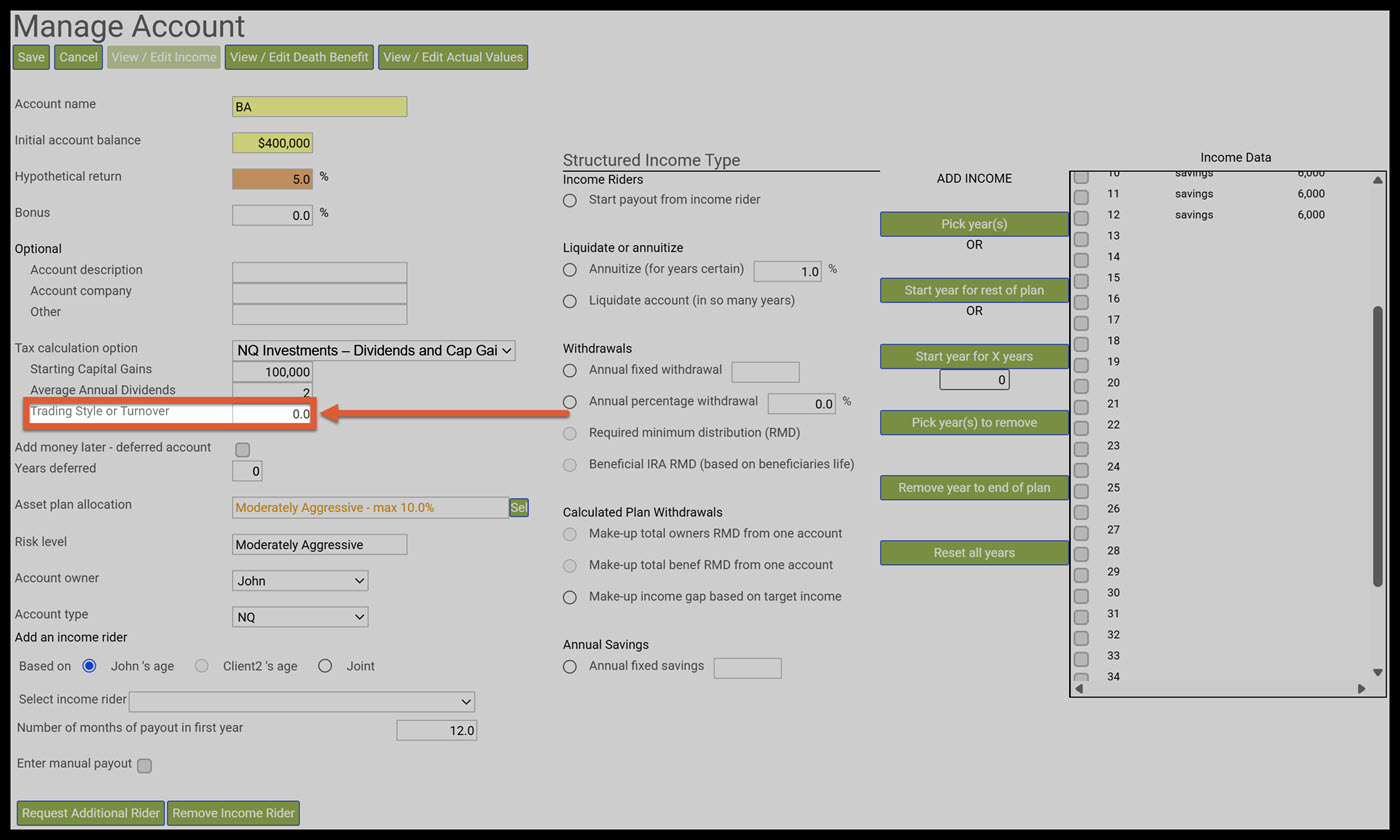Select Make-up income gap based on target income
Screen dimensions: 1400x840
pyautogui.click(x=570, y=597)
